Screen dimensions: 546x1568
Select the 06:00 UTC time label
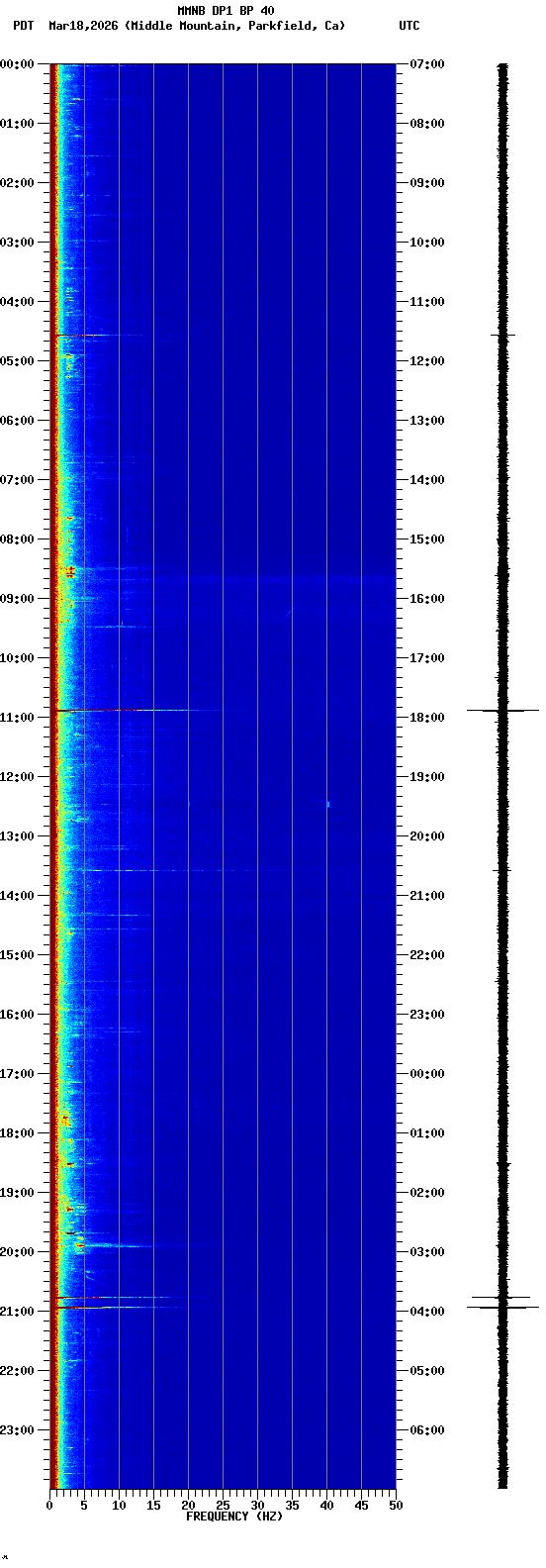427,1430
